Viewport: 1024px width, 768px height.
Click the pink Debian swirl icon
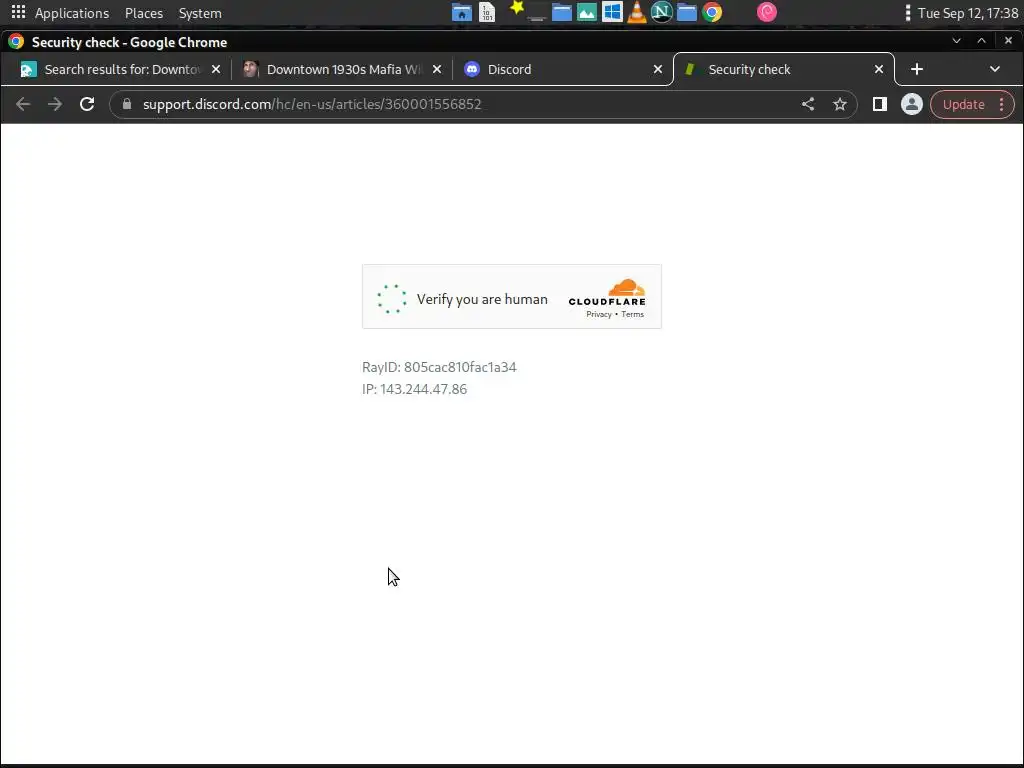pos(767,12)
